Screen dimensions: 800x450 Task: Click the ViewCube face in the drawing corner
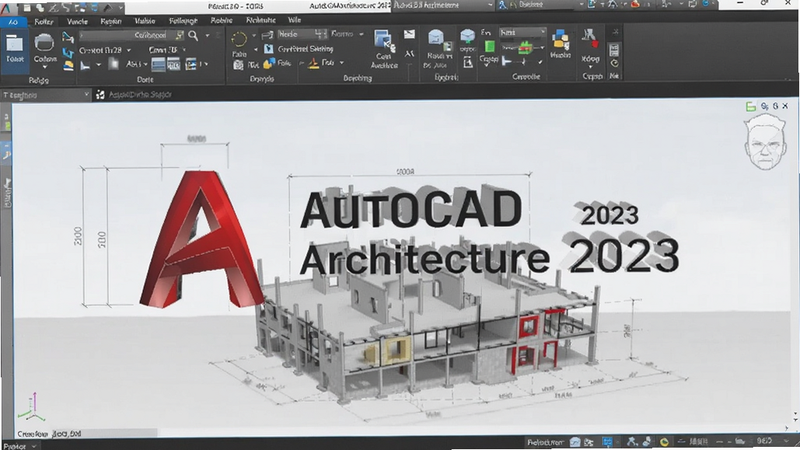[x=764, y=141]
